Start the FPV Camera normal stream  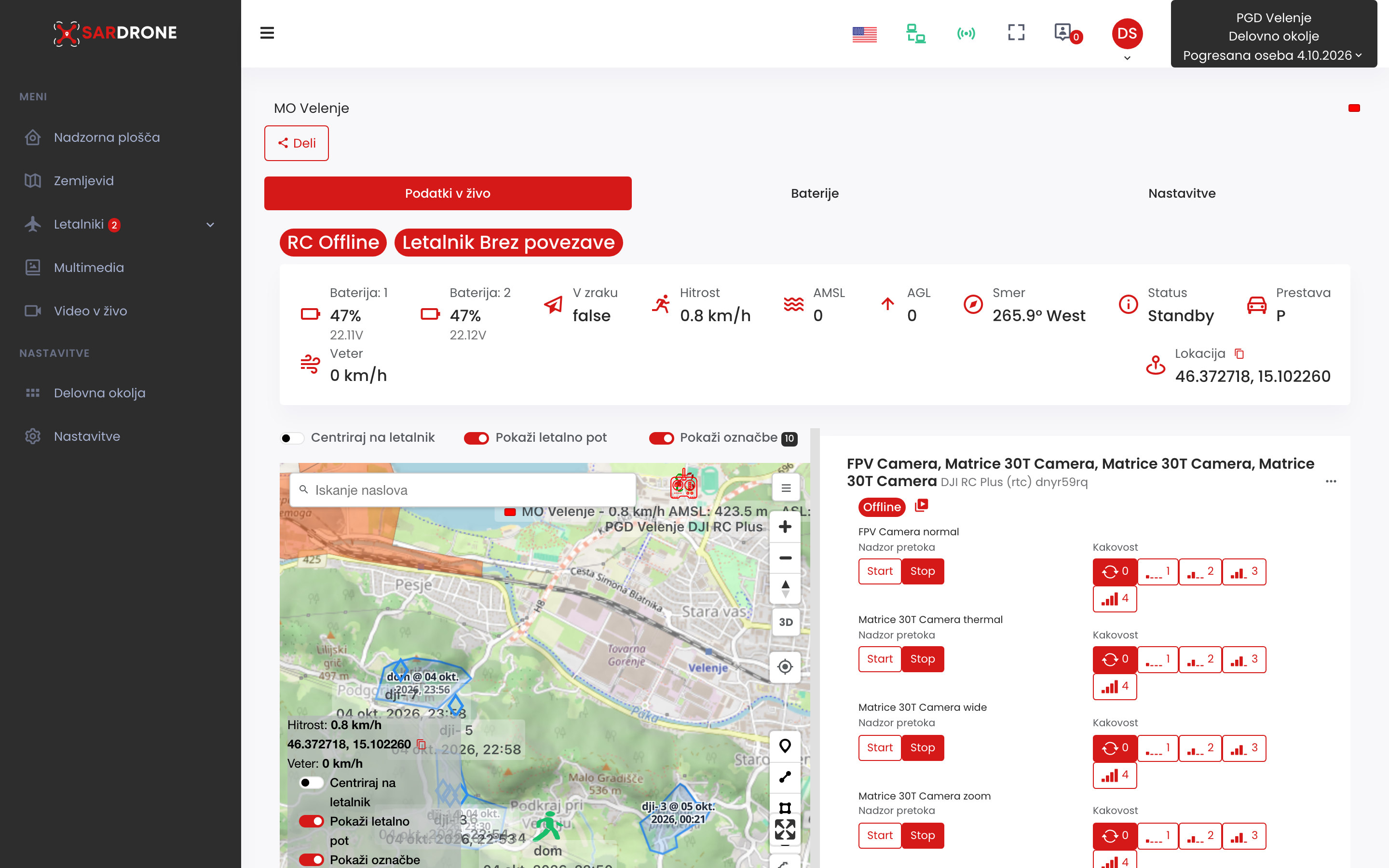coord(880,571)
